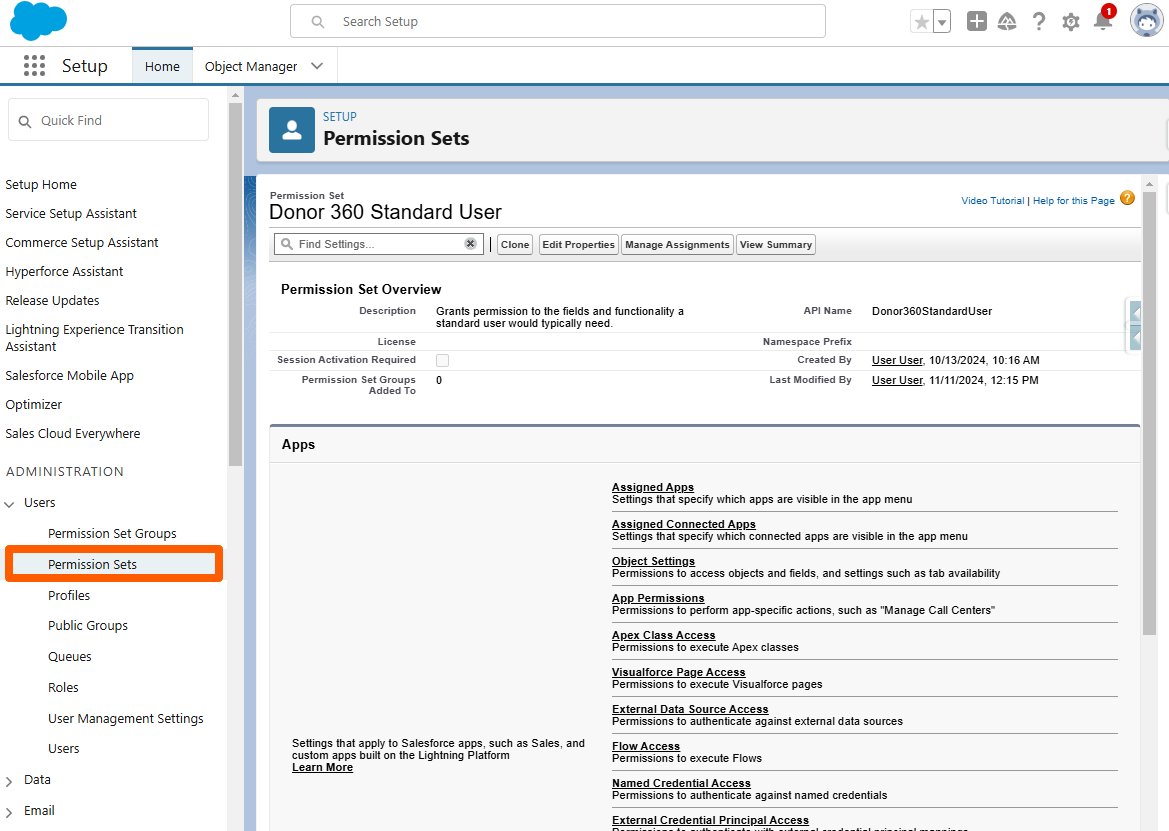
Task: Click the left sidebar vertical scrollbar
Action: [236, 283]
